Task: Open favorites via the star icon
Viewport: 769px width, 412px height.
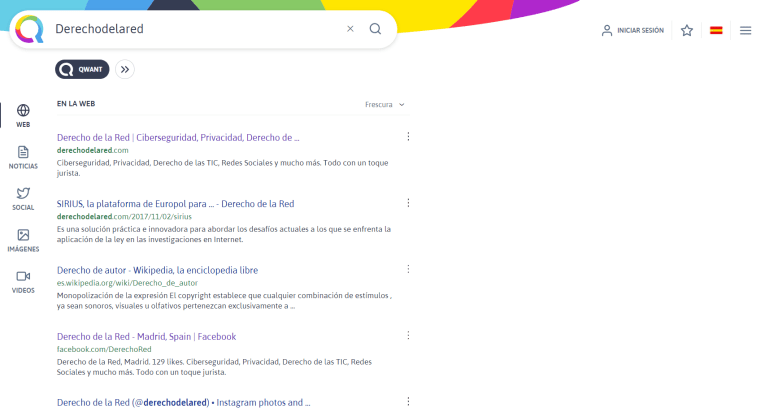Action: 687,30
